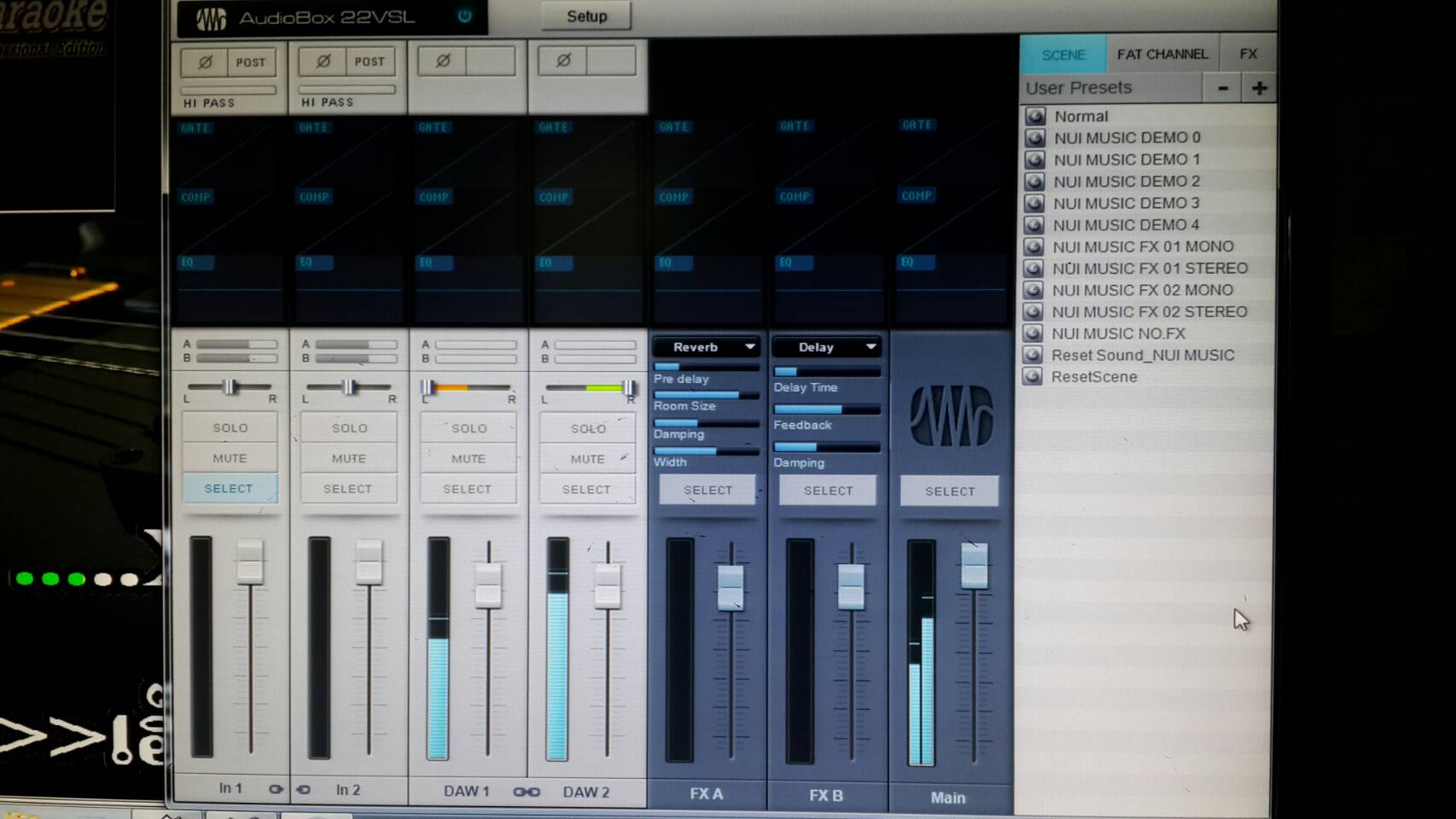Add a new user preset with the plus button
Screen dimensions: 1456x819
click(x=1259, y=88)
